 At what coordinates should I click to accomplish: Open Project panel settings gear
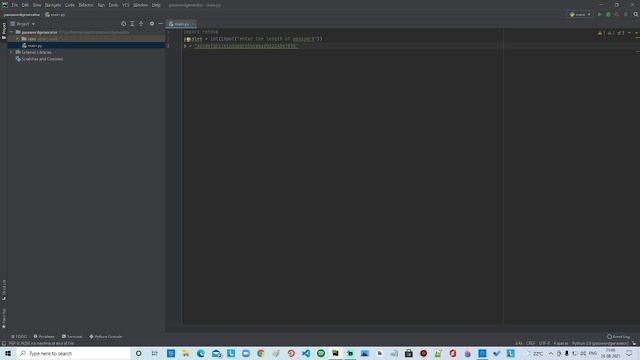coord(152,24)
